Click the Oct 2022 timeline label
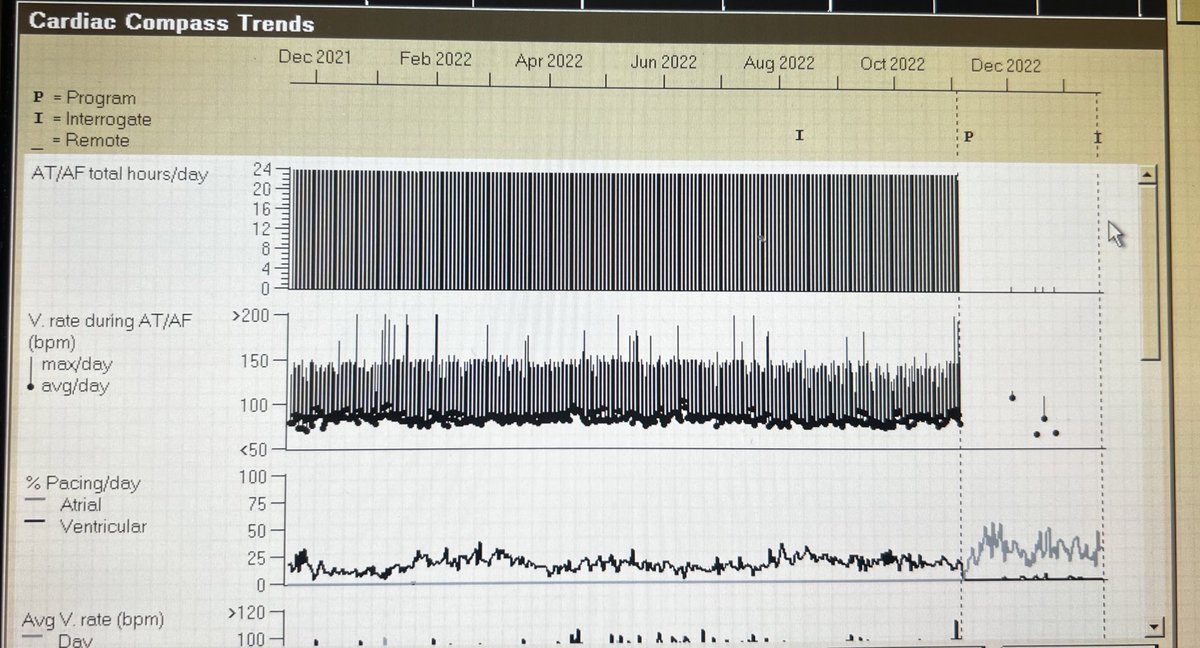Image resolution: width=1200 pixels, height=648 pixels. (x=893, y=64)
